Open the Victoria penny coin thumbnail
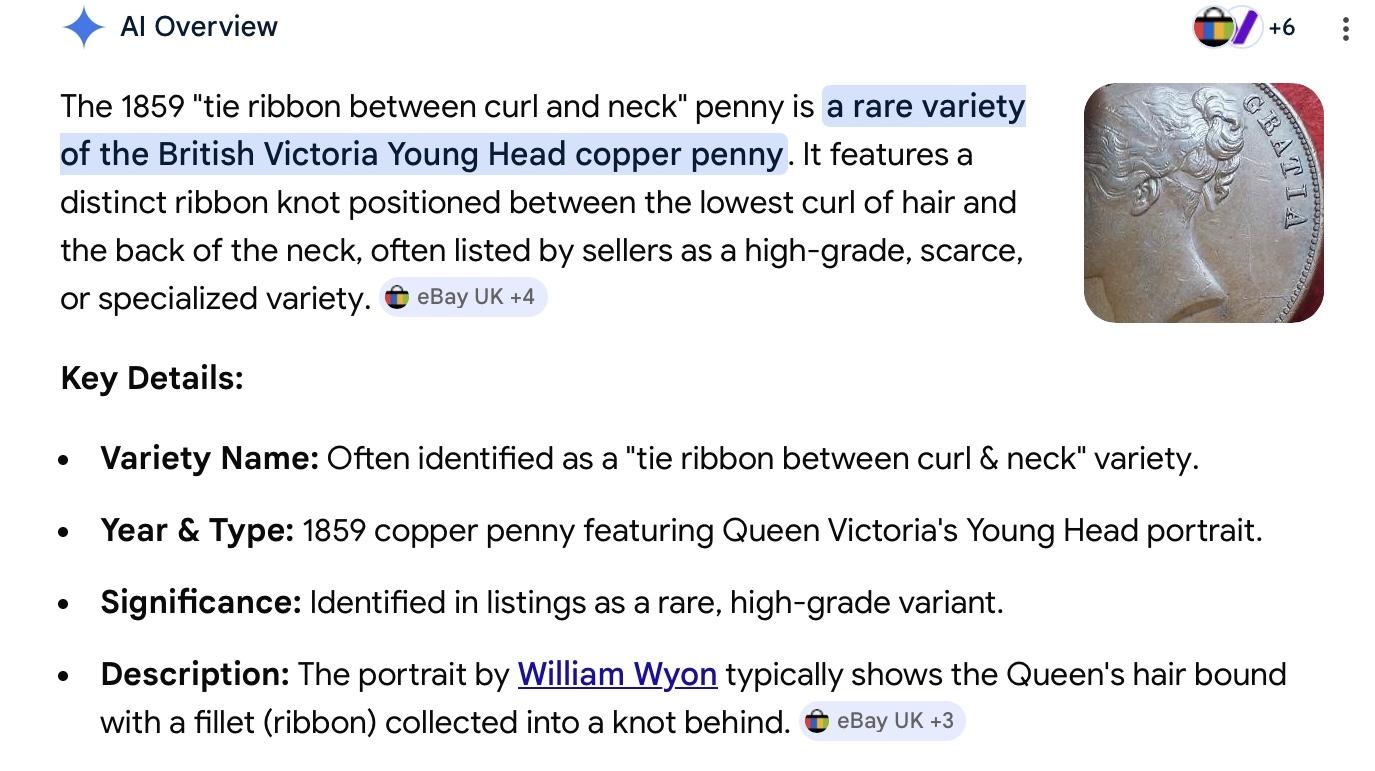Screen dimensions: 1375x771 (x=1203, y=203)
